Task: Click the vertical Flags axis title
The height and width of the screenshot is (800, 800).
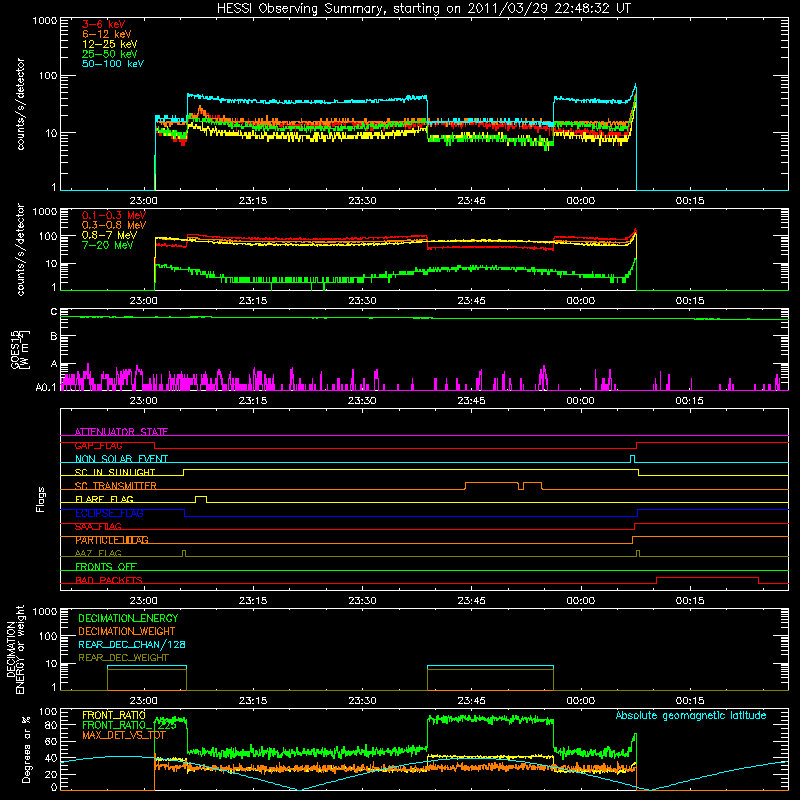Action: [41, 499]
